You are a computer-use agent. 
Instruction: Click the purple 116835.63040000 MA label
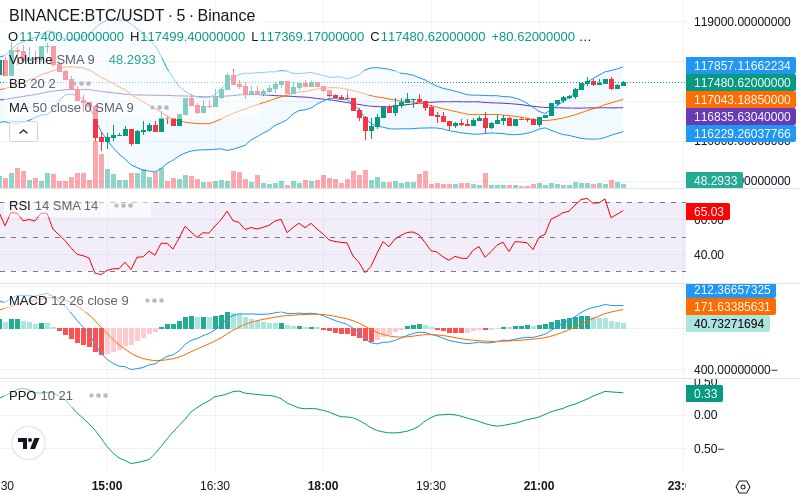(x=741, y=116)
